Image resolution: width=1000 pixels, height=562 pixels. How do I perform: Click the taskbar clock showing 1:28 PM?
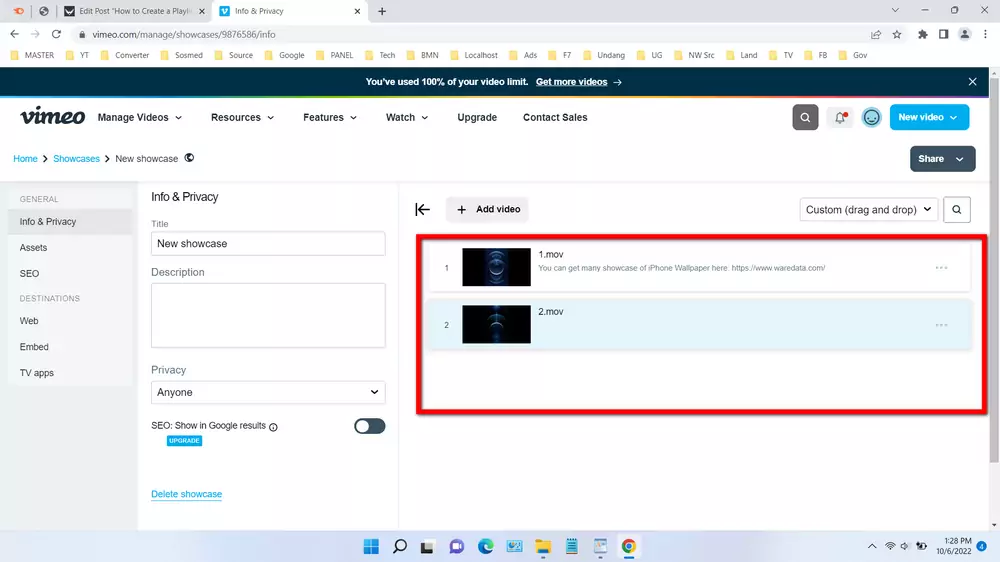tap(954, 546)
